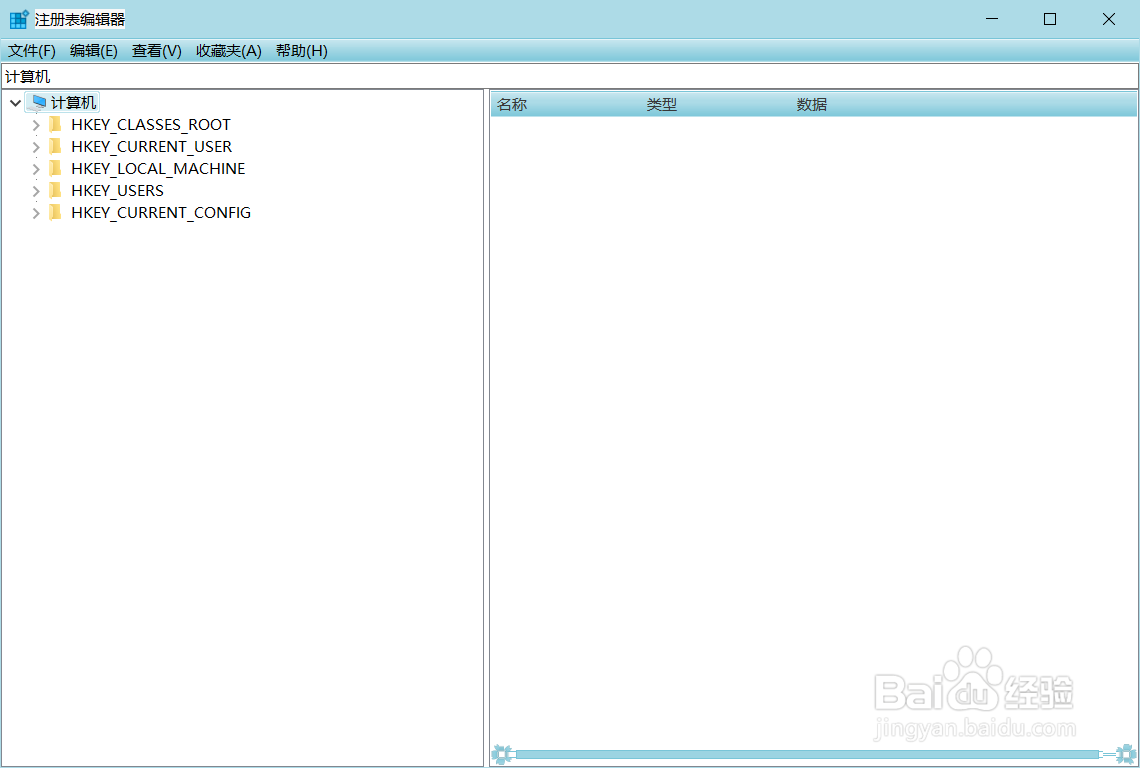Collapse the 计算机 root node
Image resolution: width=1140 pixels, height=768 pixels.
coord(15,103)
